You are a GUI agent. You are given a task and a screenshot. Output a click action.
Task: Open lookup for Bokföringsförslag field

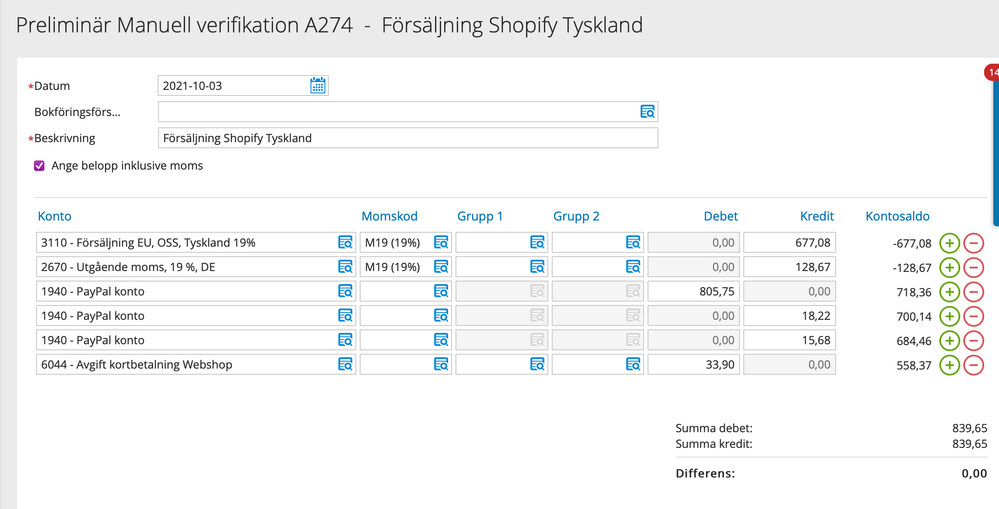[647, 112]
